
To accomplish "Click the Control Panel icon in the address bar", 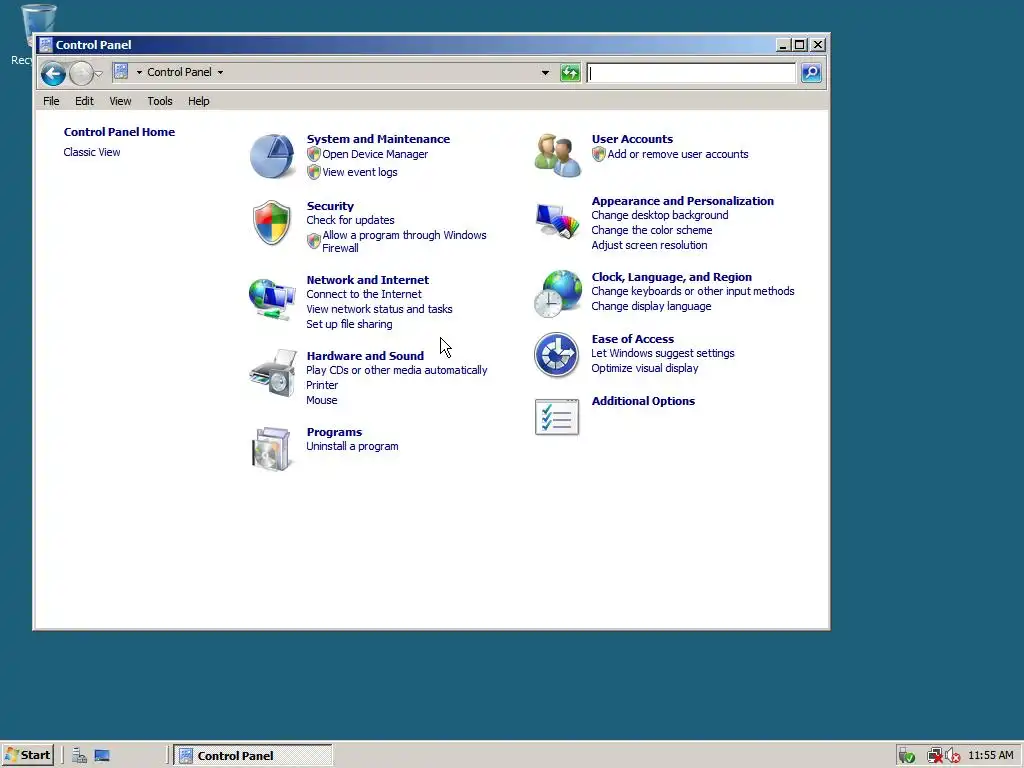I will (x=121, y=71).
